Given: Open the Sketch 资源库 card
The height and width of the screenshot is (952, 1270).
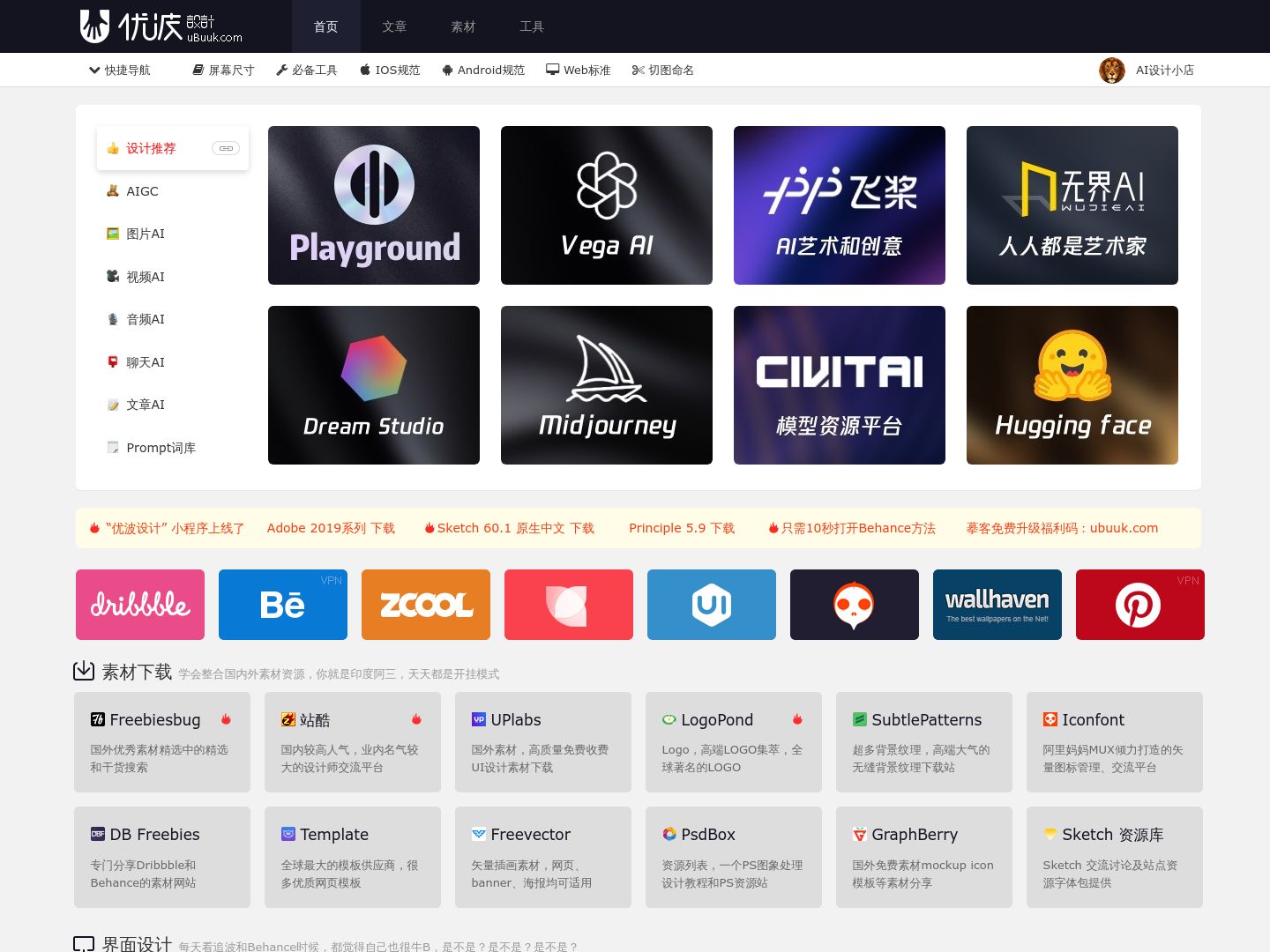Looking at the screenshot, I should (1115, 857).
